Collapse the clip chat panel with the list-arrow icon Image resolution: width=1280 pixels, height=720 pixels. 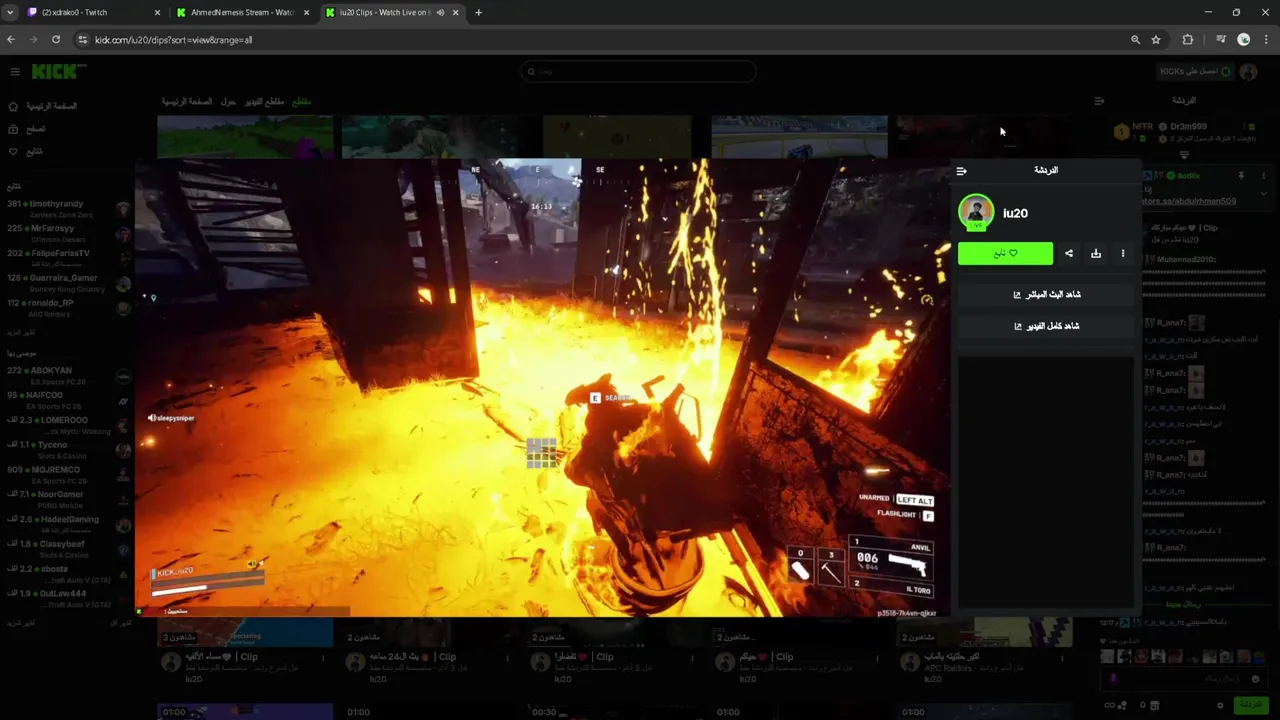[x=962, y=171]
